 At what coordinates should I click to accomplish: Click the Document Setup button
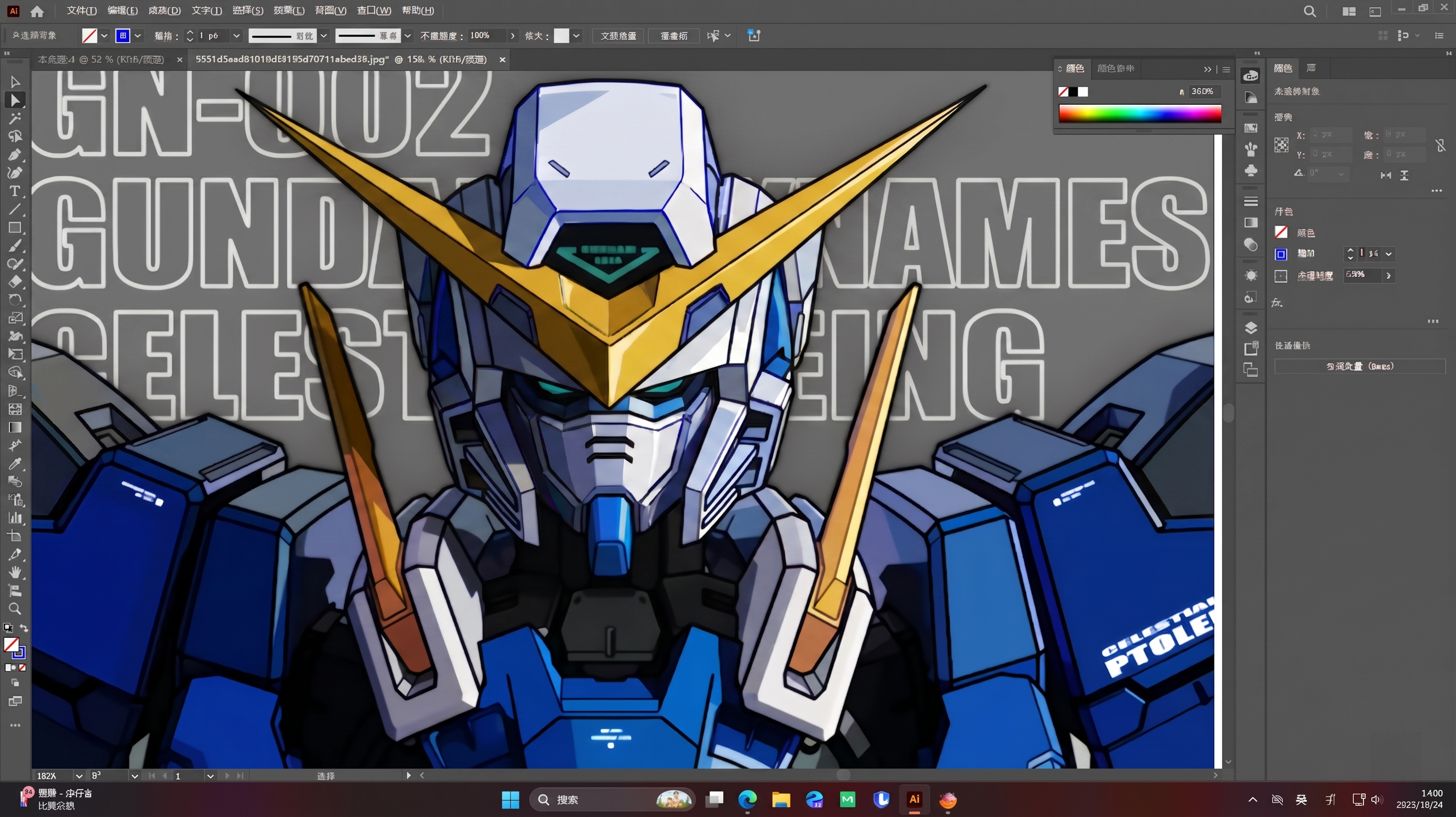click(x=618, y=36)
